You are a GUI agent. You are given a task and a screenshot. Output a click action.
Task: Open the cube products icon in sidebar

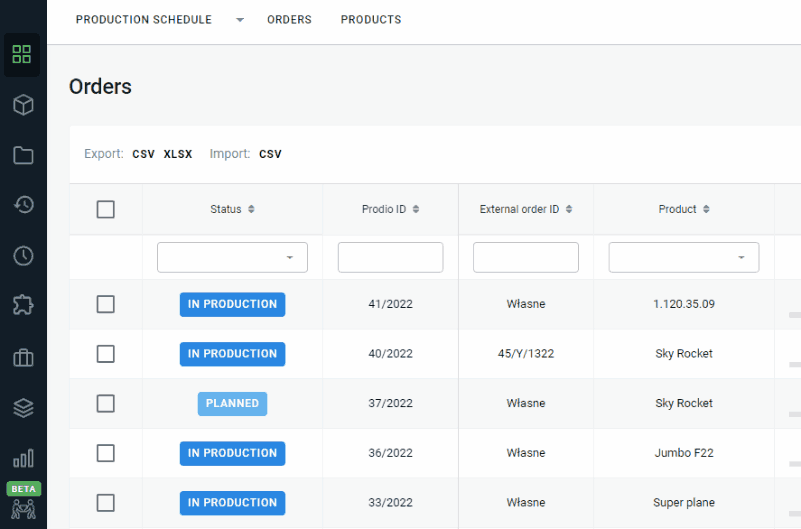click(x=23, y=105)
